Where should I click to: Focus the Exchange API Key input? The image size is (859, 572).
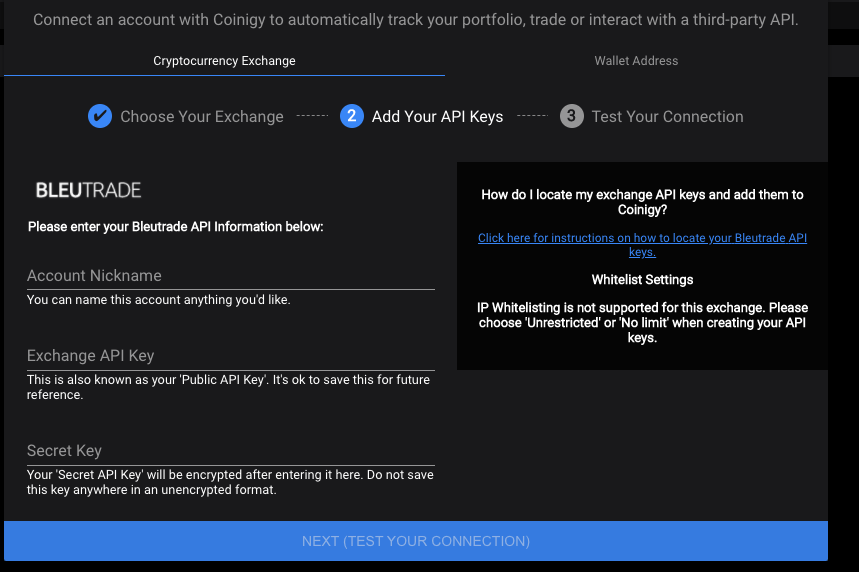pos(231,356)
